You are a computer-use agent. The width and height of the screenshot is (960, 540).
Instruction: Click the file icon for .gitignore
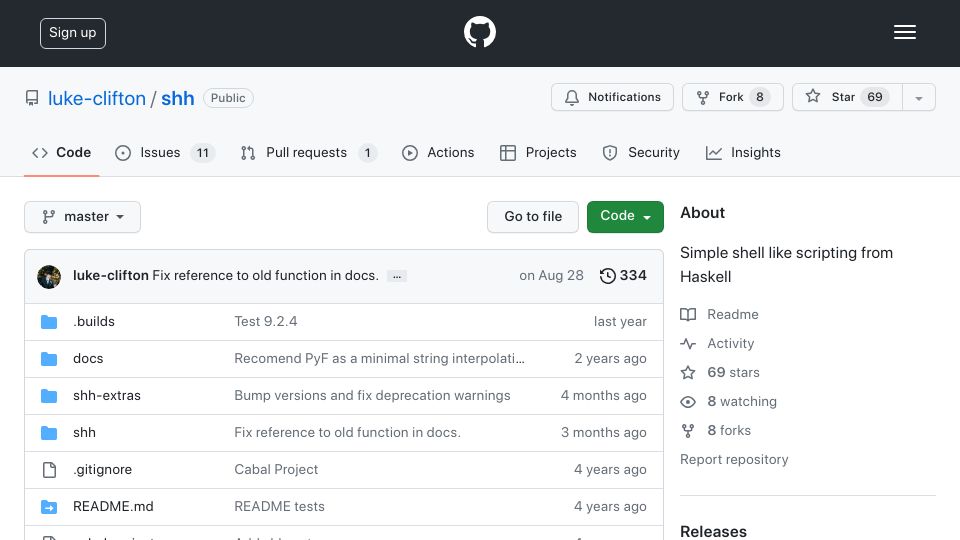[x=49, y=470]
